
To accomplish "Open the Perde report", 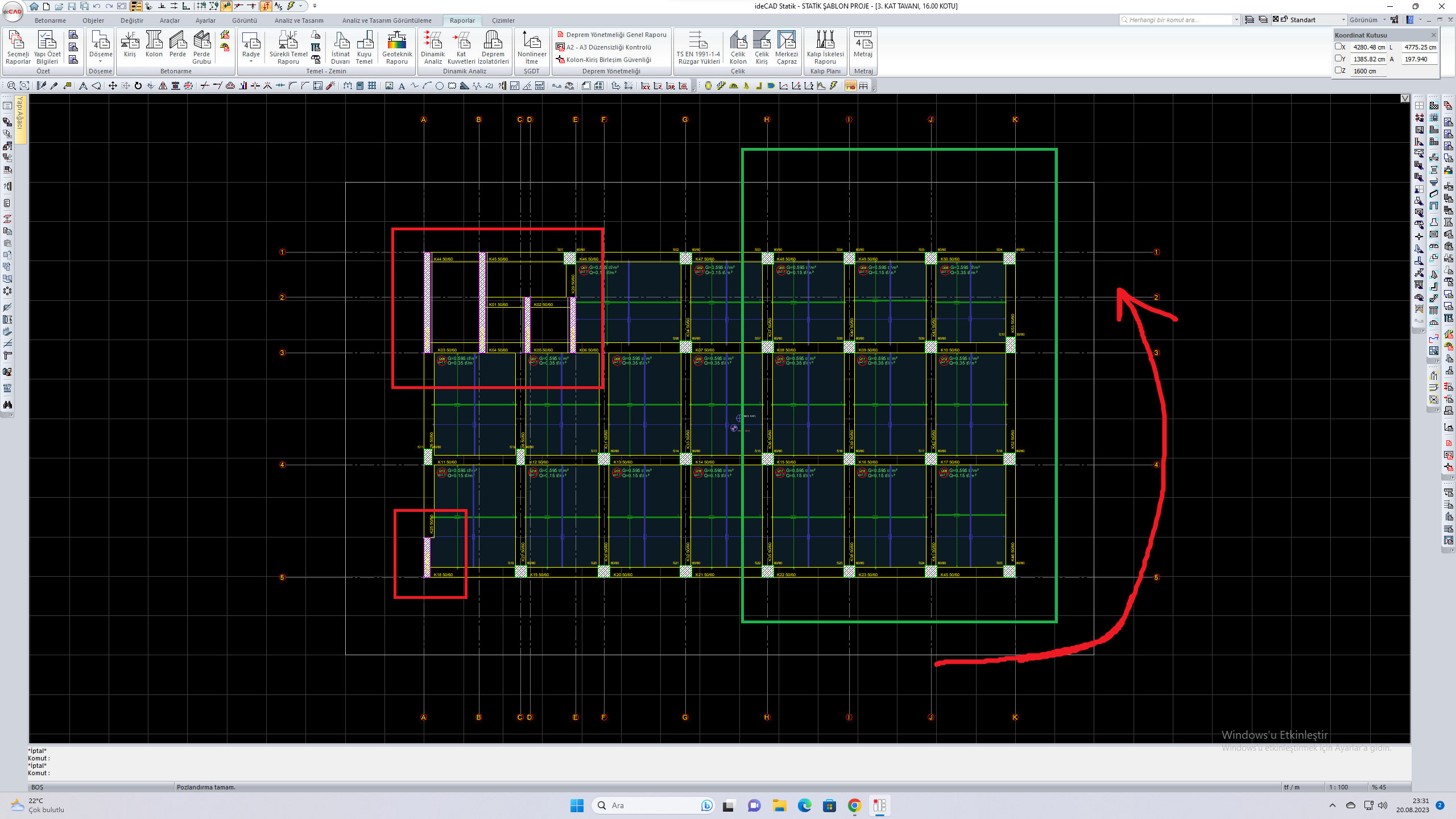I will click(177, 44).
